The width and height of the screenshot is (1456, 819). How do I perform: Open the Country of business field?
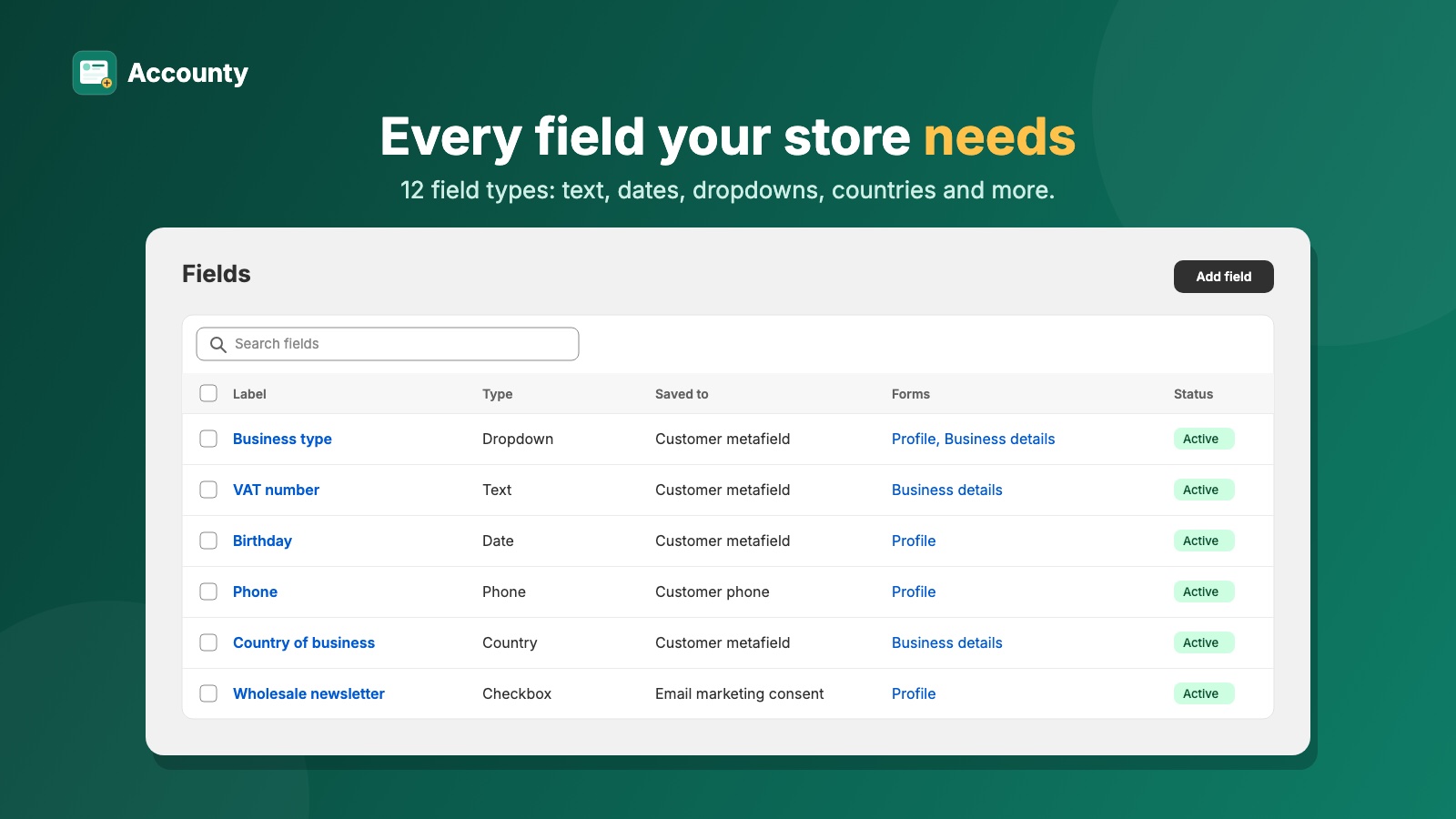(304, 642)
